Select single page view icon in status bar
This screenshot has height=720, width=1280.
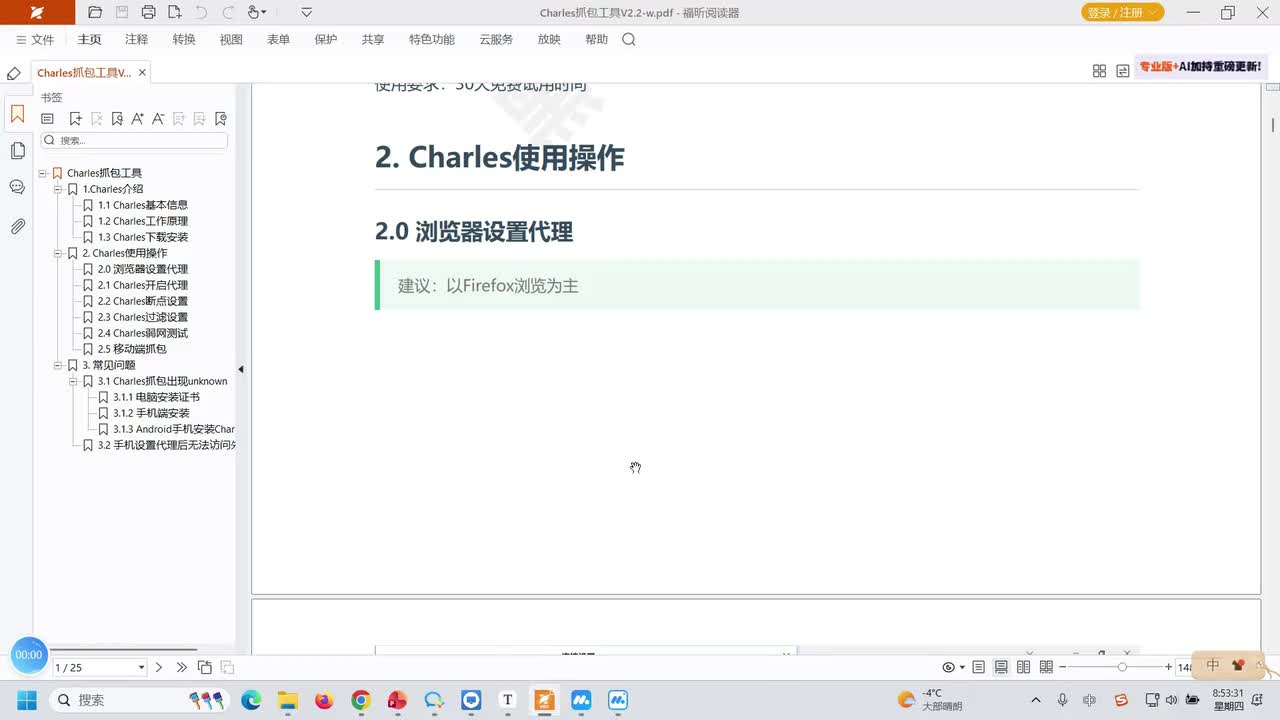tap(978, 667)
